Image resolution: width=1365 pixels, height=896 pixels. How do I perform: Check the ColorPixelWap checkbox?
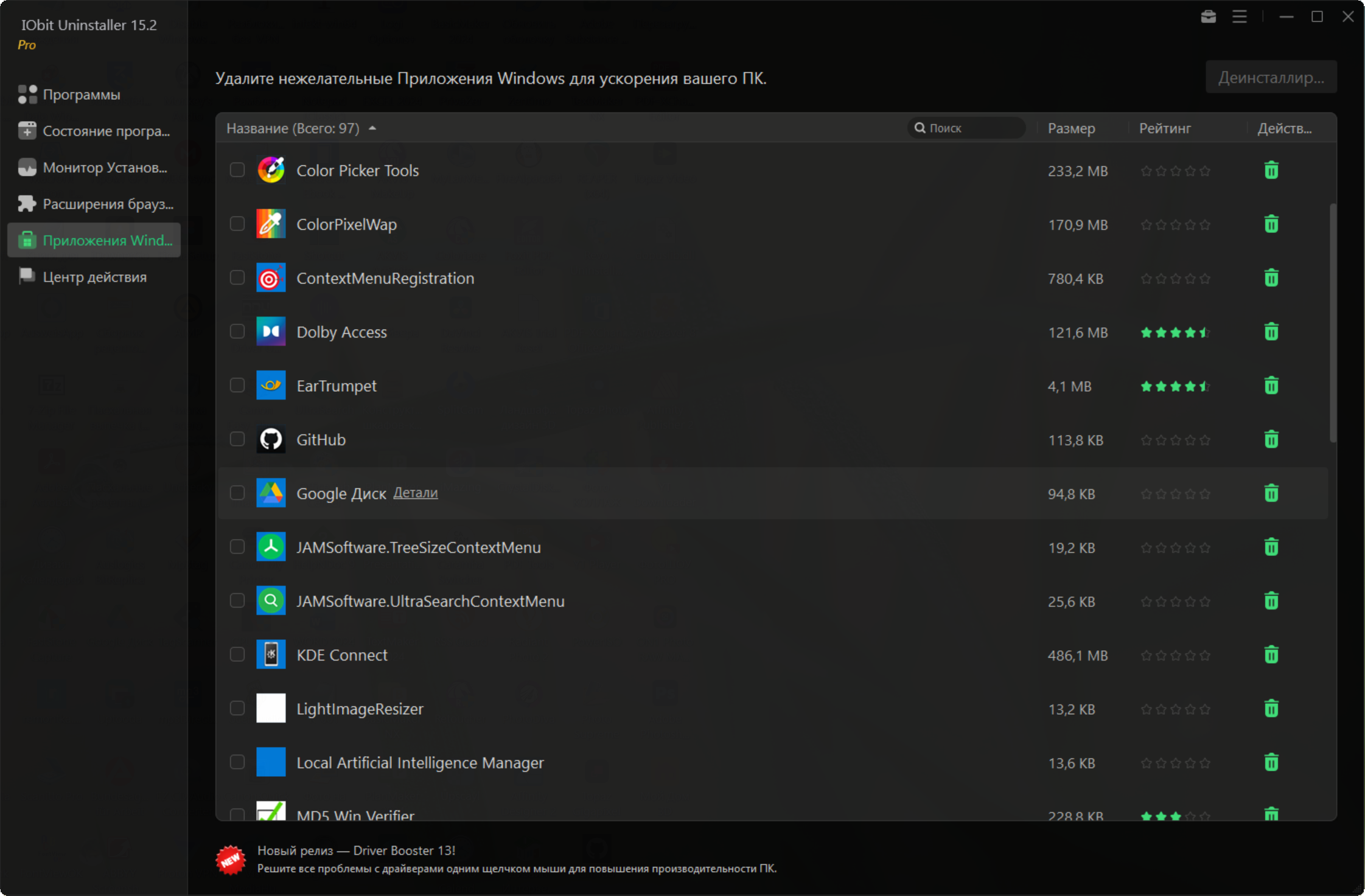click(x=237, y=224)
